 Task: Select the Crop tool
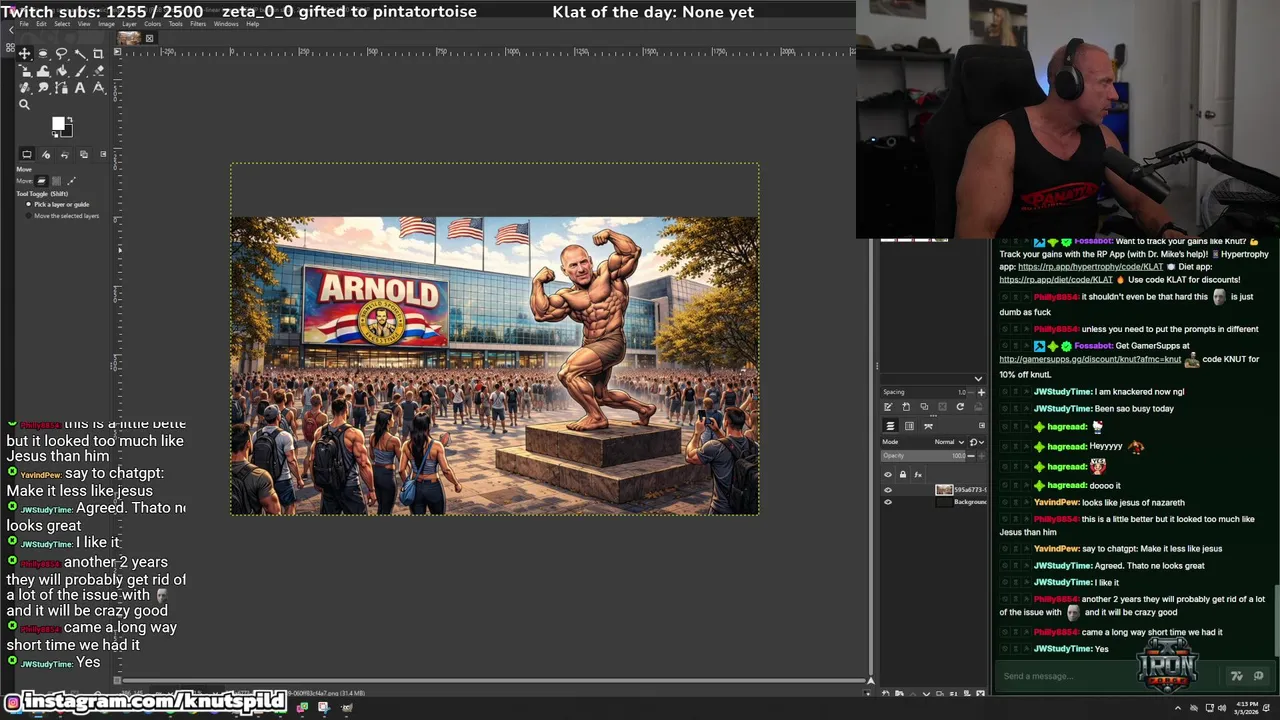point(98,53)
